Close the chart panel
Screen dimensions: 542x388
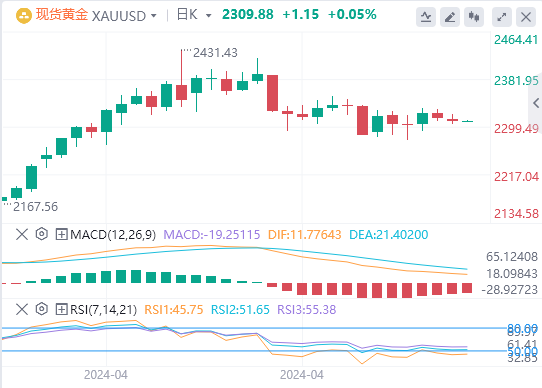click(526, 17)
